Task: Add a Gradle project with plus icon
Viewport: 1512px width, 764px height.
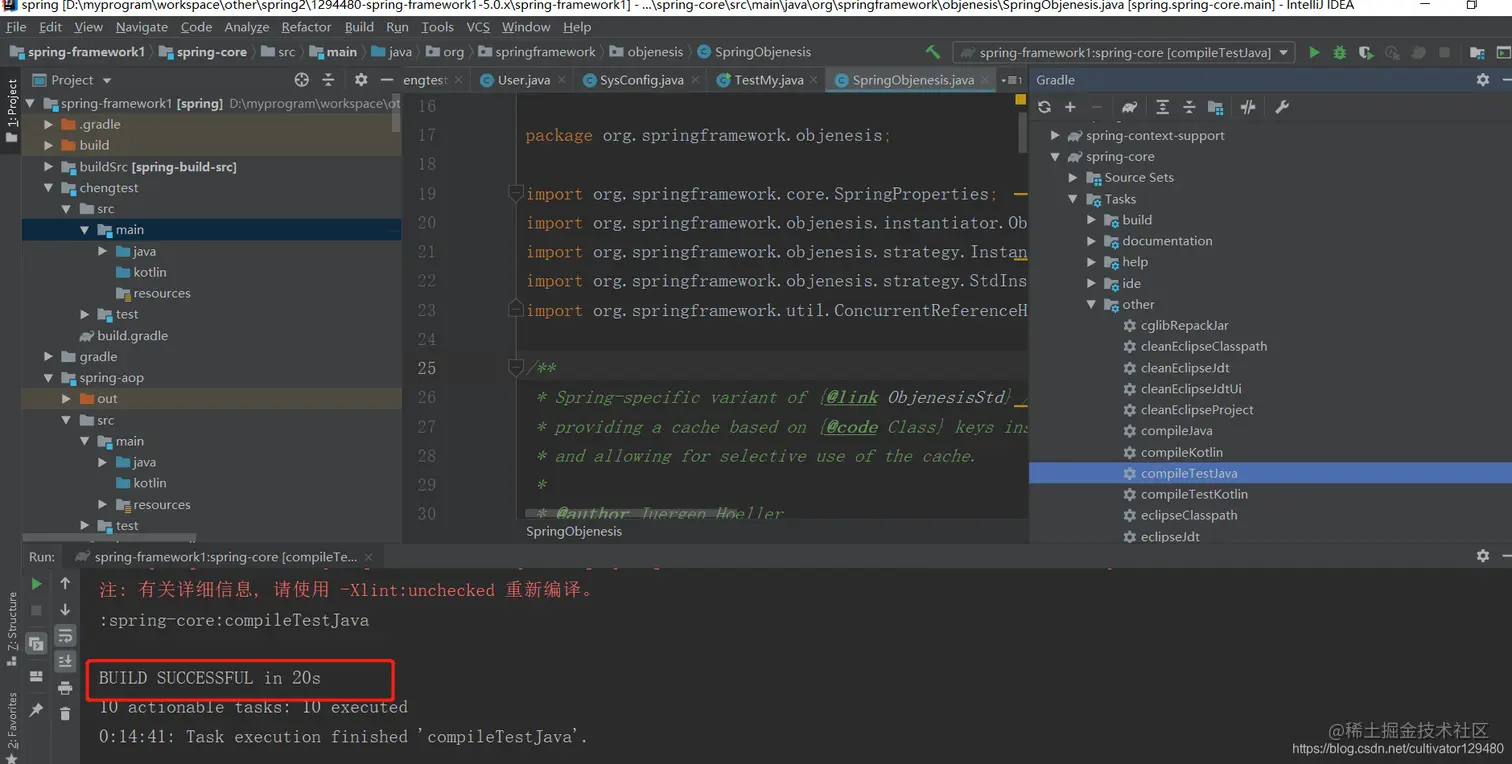Action: tap(1070, 107)
